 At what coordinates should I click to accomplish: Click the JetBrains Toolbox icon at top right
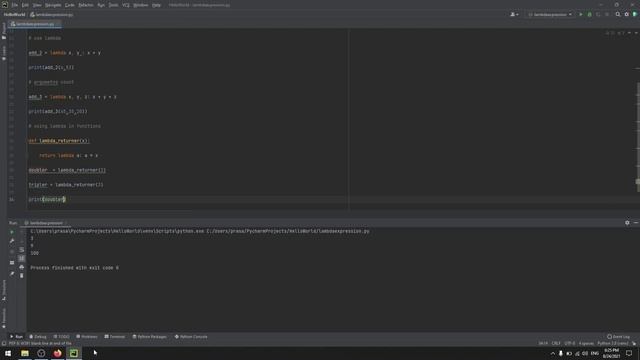[x=635, y=14]
